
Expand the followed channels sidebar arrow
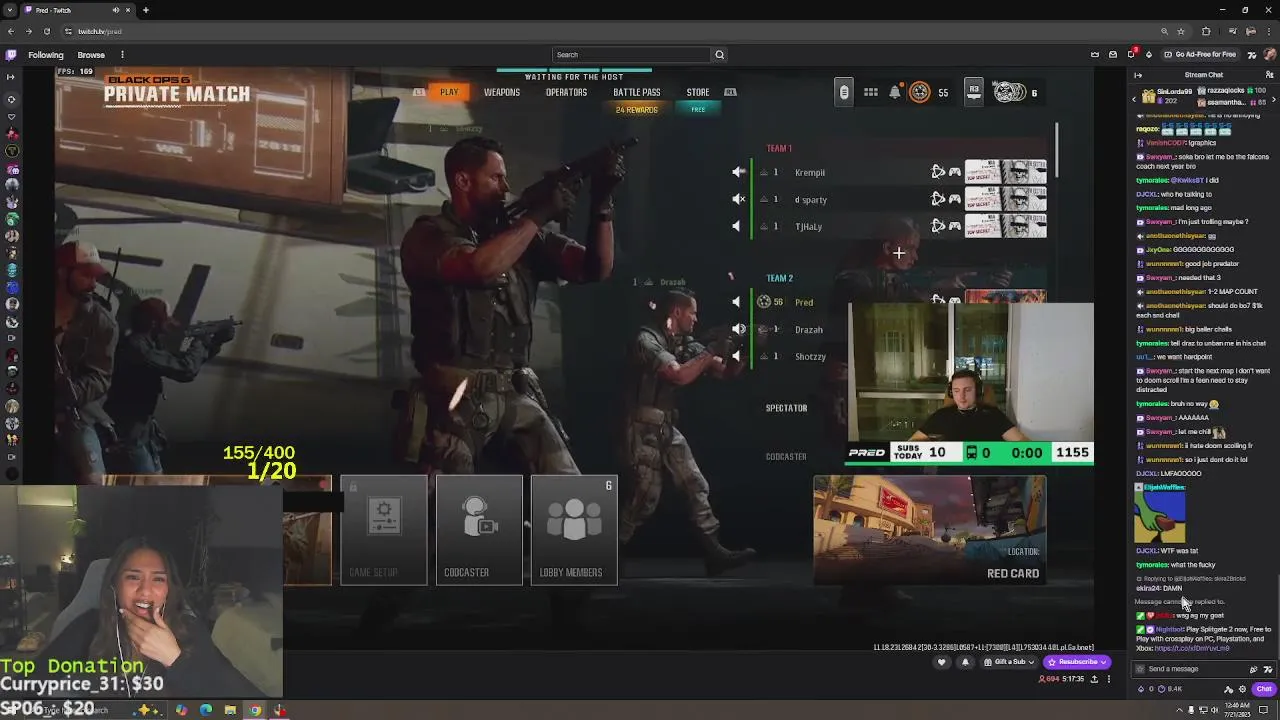pos(11,76)
